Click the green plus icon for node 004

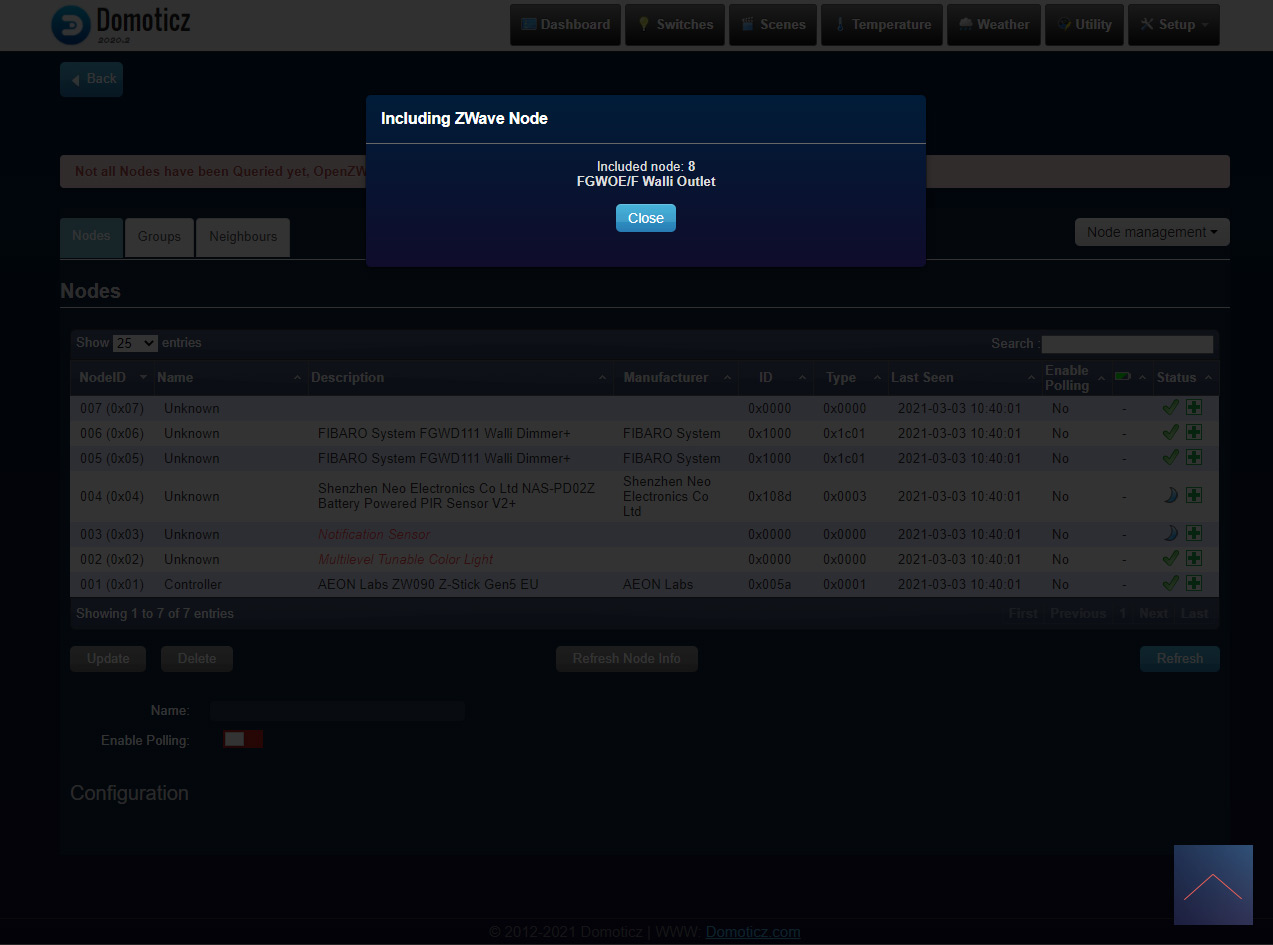tap(1194, 495)
